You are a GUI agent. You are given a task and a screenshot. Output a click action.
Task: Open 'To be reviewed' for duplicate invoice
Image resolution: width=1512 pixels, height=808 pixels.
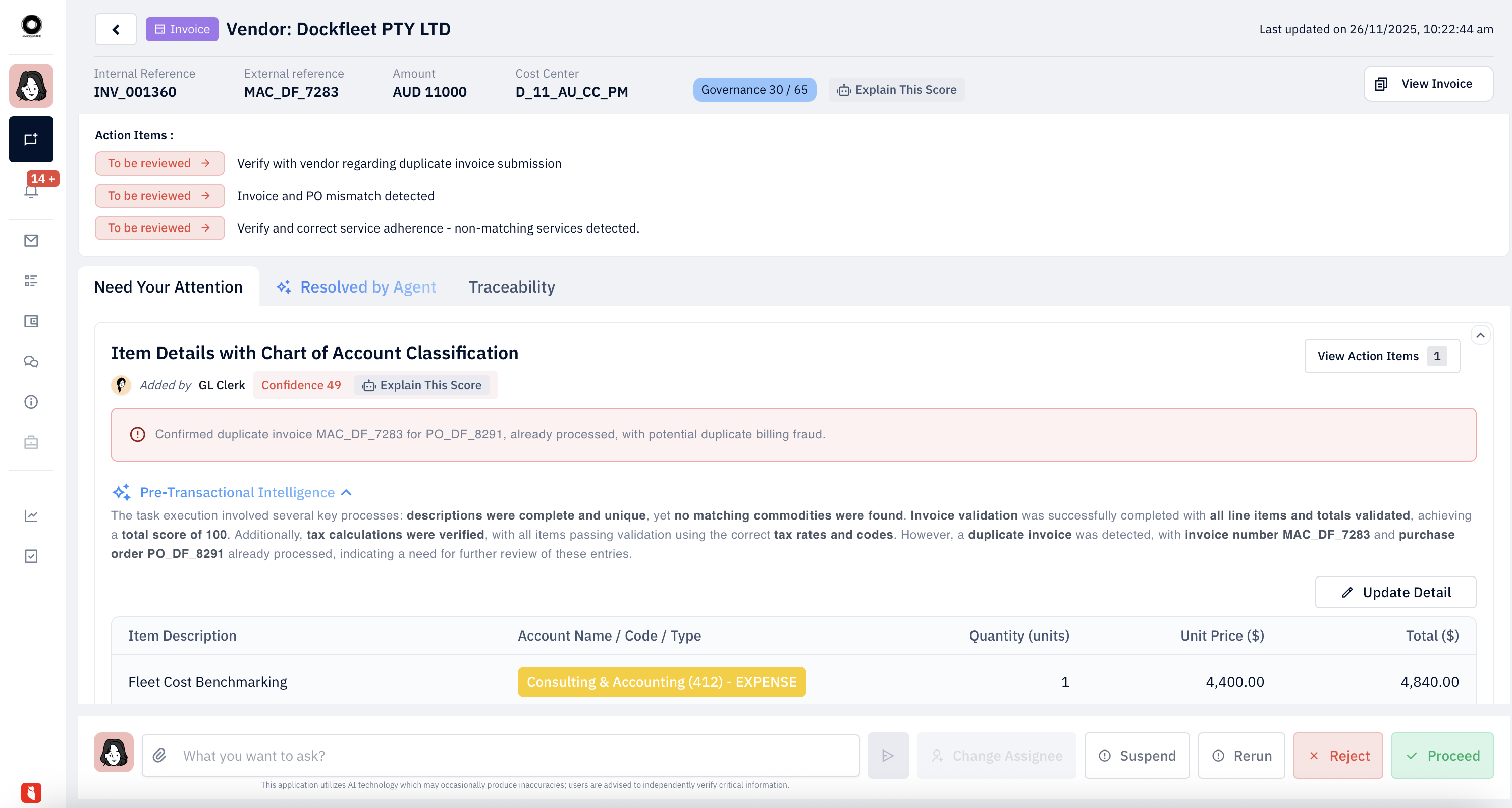[x=159, y=163]
